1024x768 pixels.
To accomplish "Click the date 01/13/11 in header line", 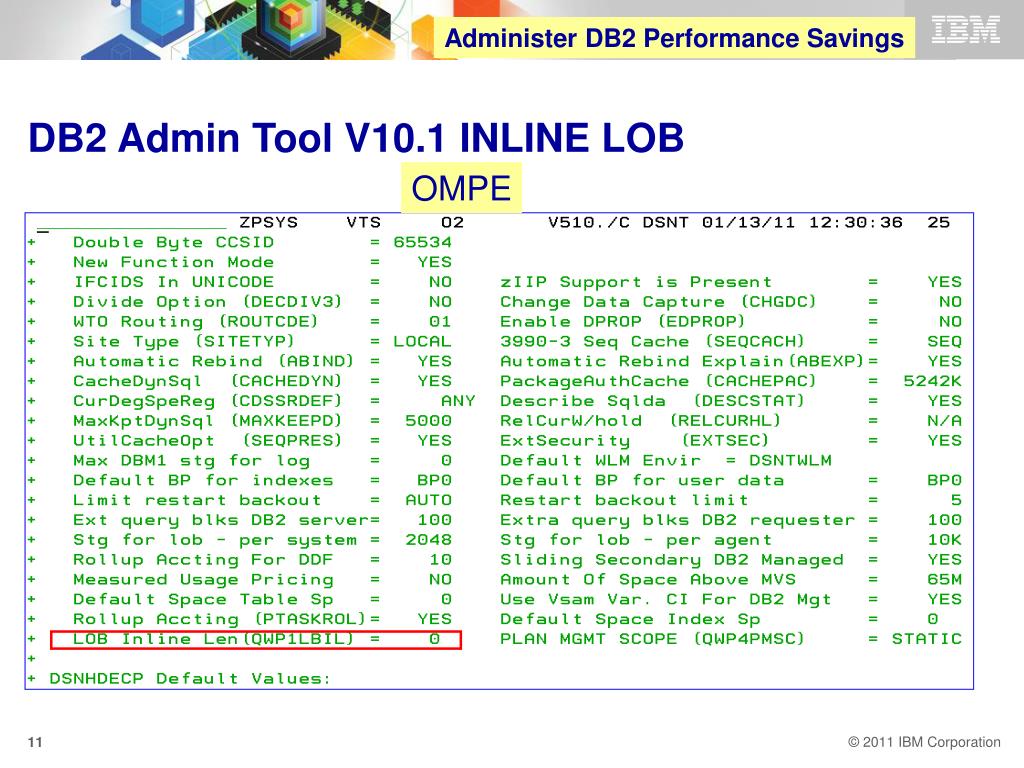I will click(x=748, y=223).
